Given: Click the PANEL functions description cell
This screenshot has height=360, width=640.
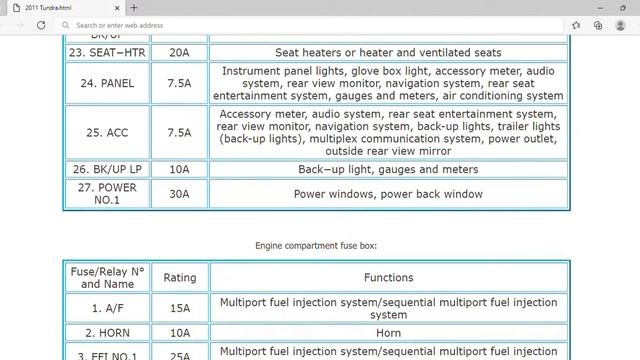Looking at the screenshot, I should click(x=388, y=83).
